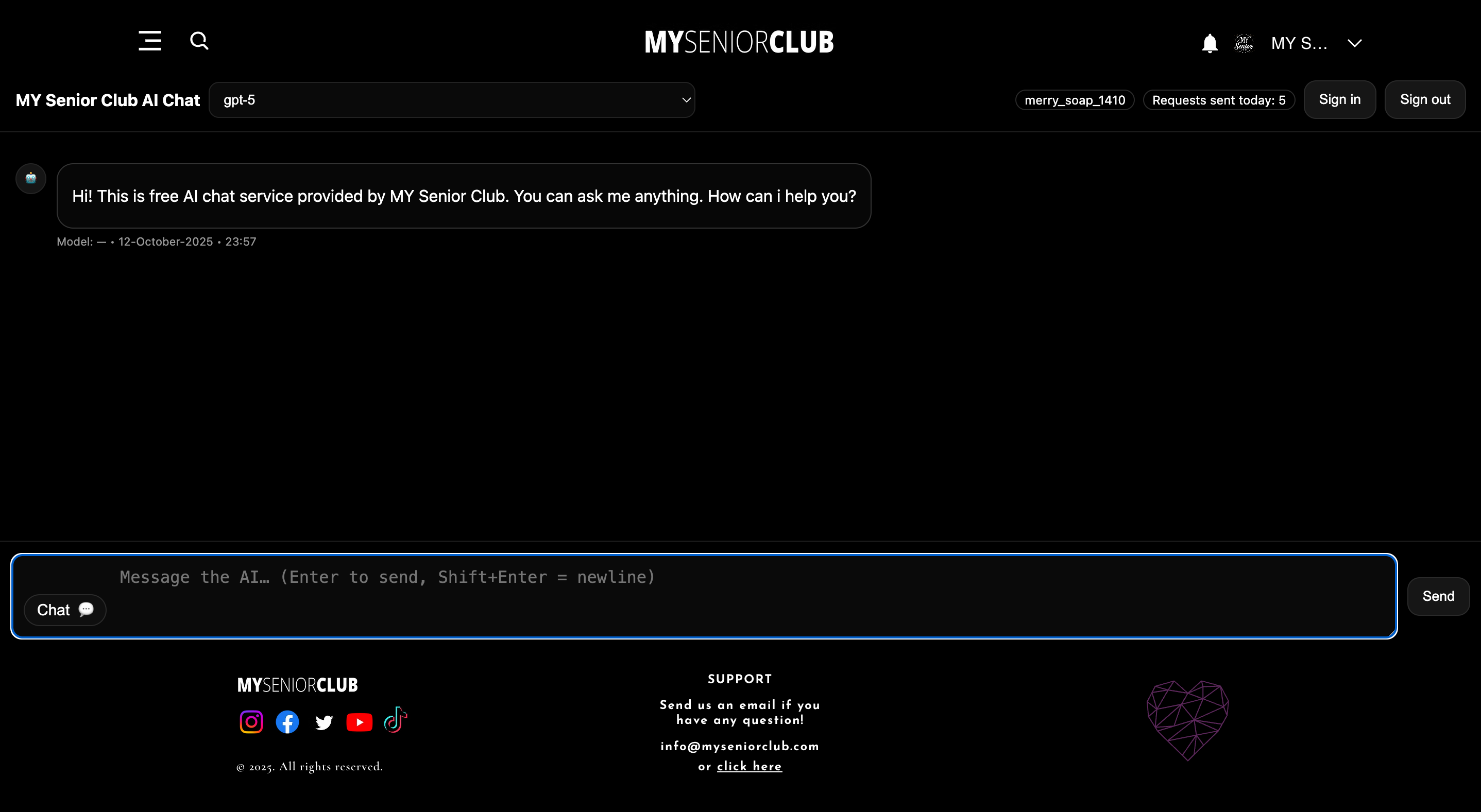Follow the 'click here' support link

[x=749, y=766]
